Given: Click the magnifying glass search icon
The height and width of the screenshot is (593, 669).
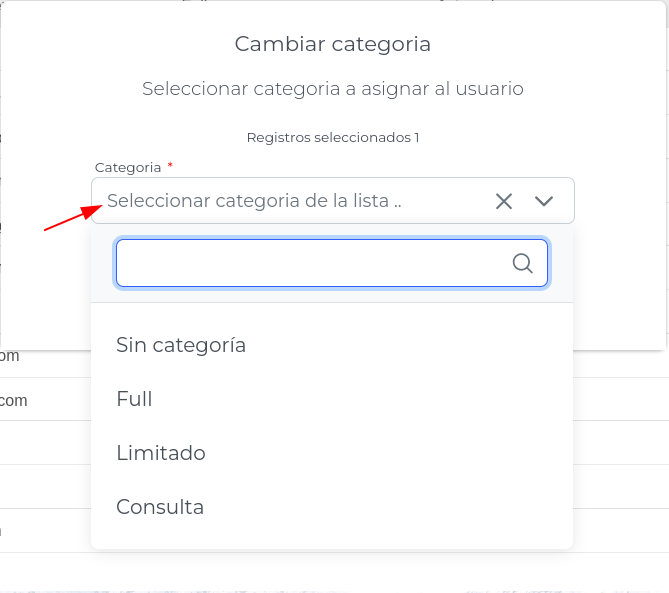Looking at the screenshot, I should tap(523, 263).
